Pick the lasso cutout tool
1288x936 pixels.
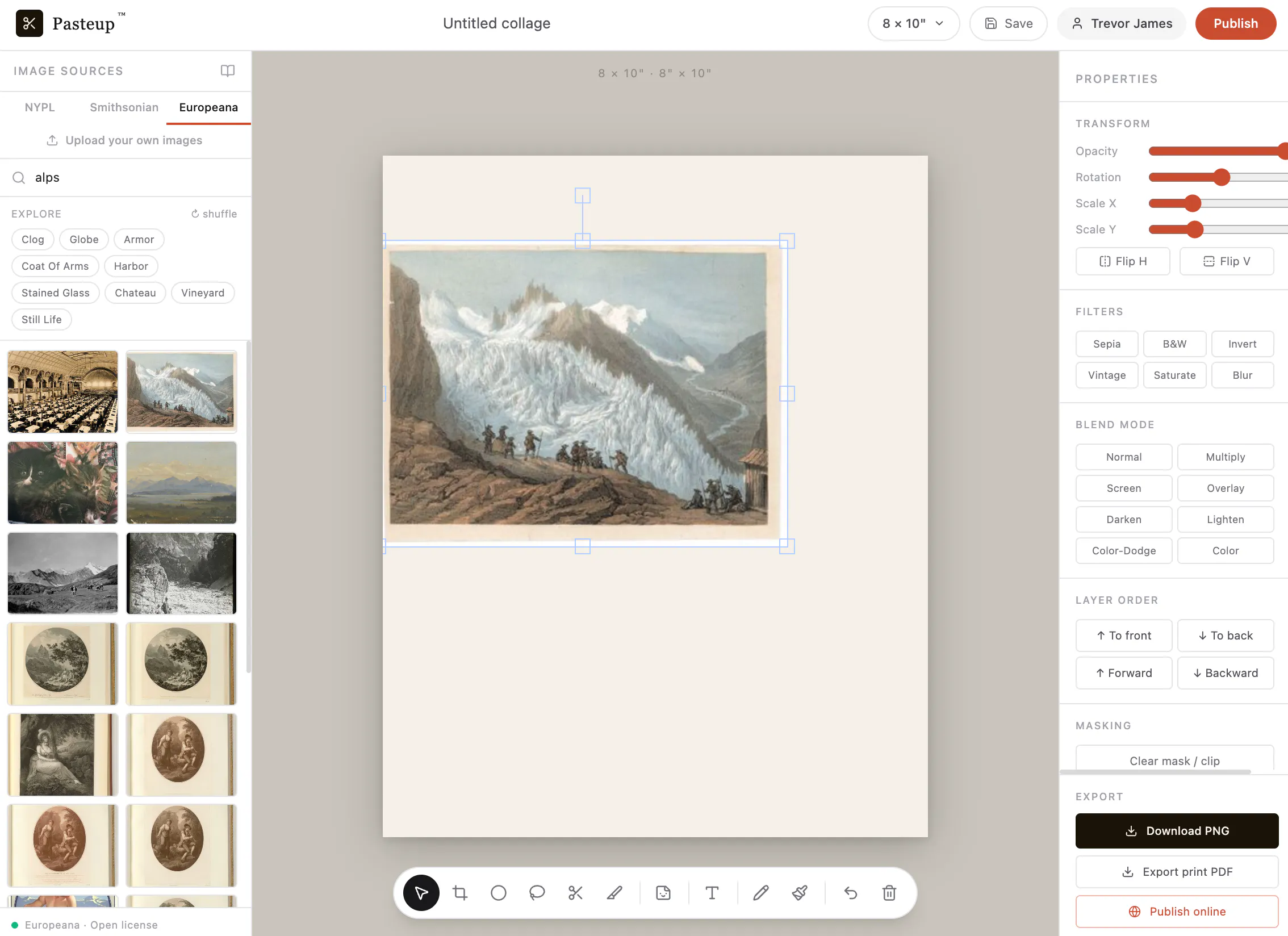537,893
